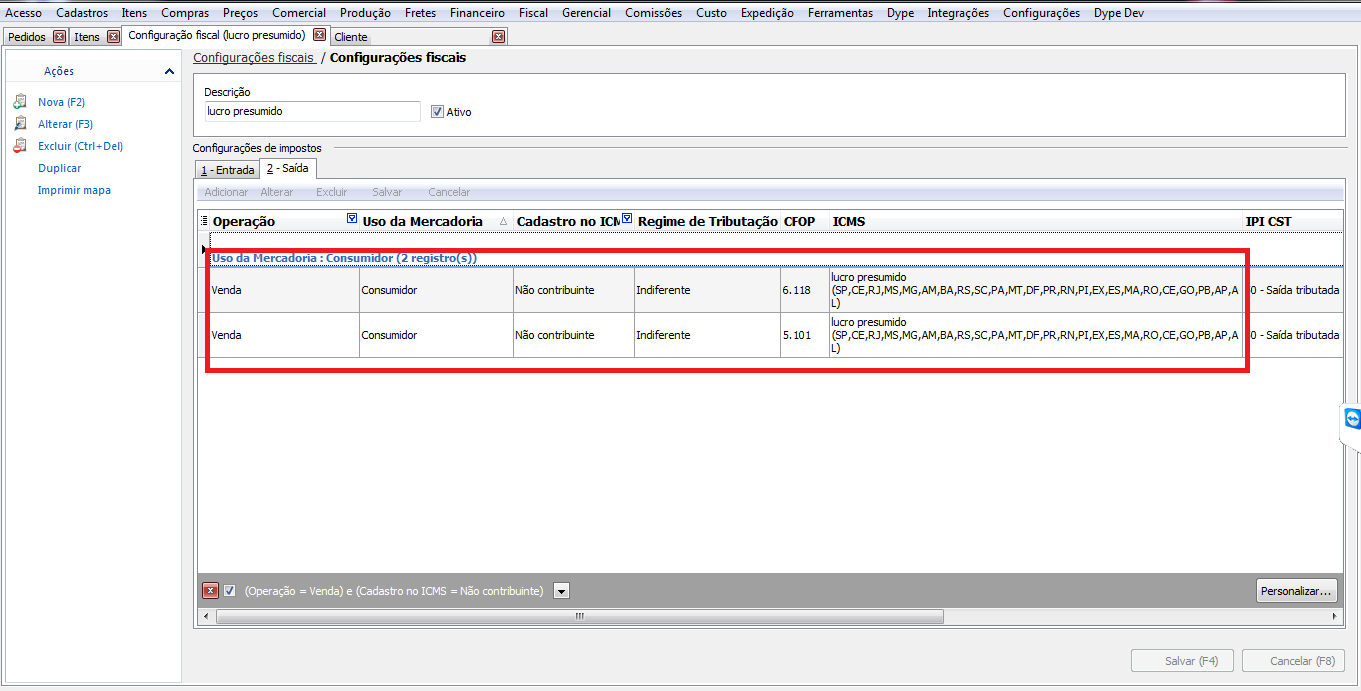This screenshot has width=1361, height=691.
Task: Collapse the Ações panel chevron
Action: point(170,72)
